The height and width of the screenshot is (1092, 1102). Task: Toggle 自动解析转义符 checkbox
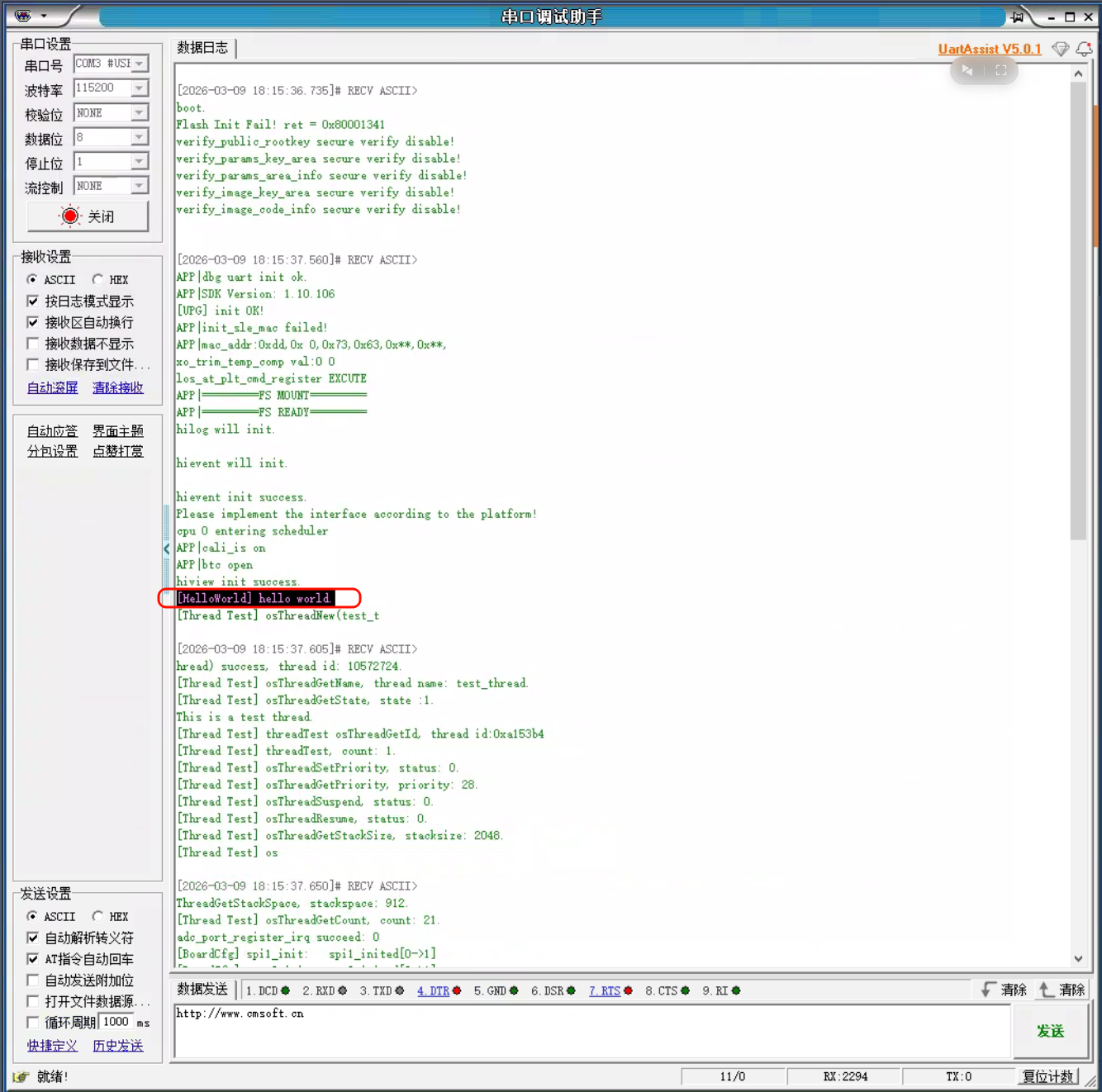pos(33,938)
